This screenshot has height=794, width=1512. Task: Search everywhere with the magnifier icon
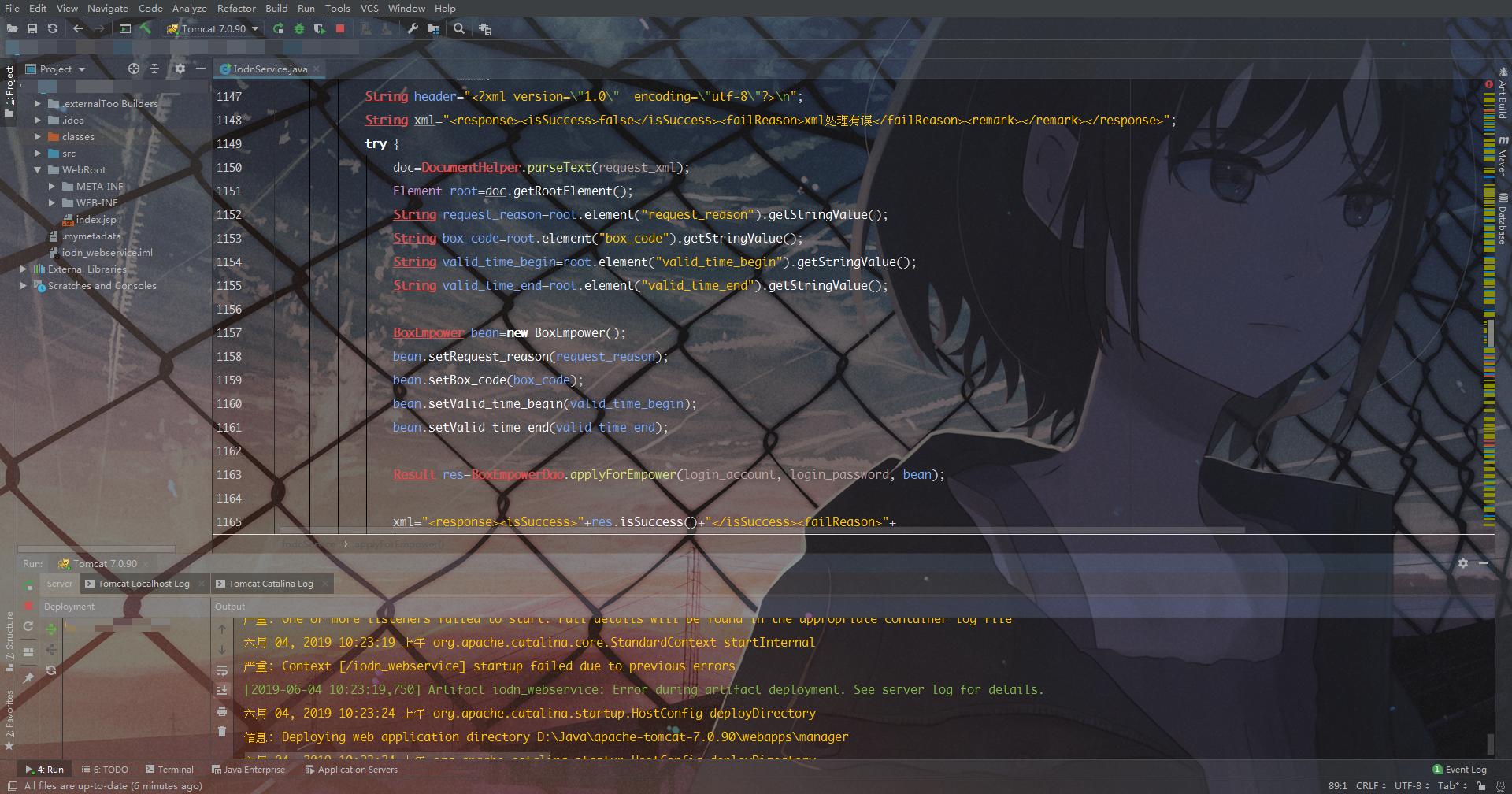tap(458, 28)
